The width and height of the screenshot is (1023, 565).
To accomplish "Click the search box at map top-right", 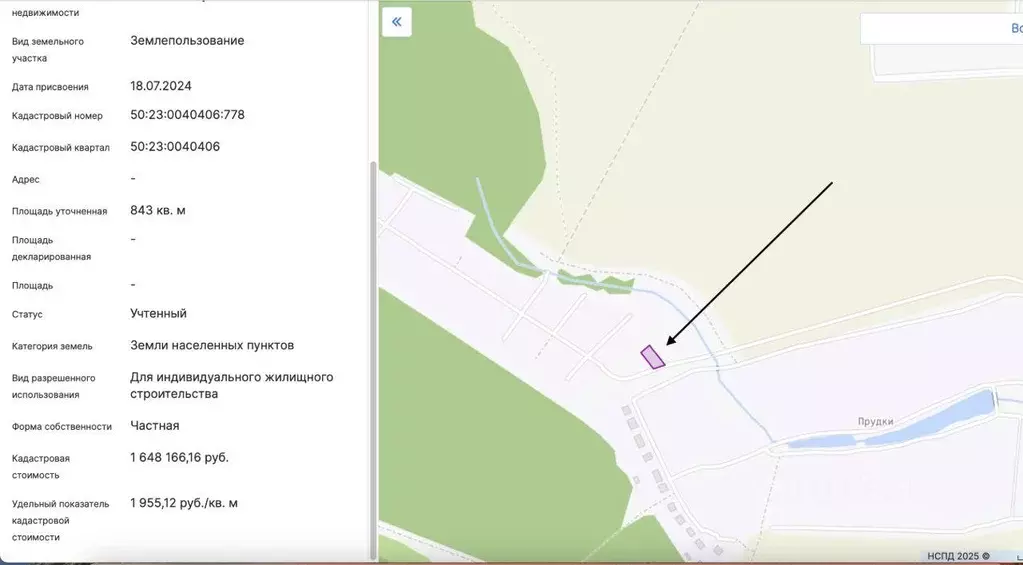I will click(x=941, y=29).
